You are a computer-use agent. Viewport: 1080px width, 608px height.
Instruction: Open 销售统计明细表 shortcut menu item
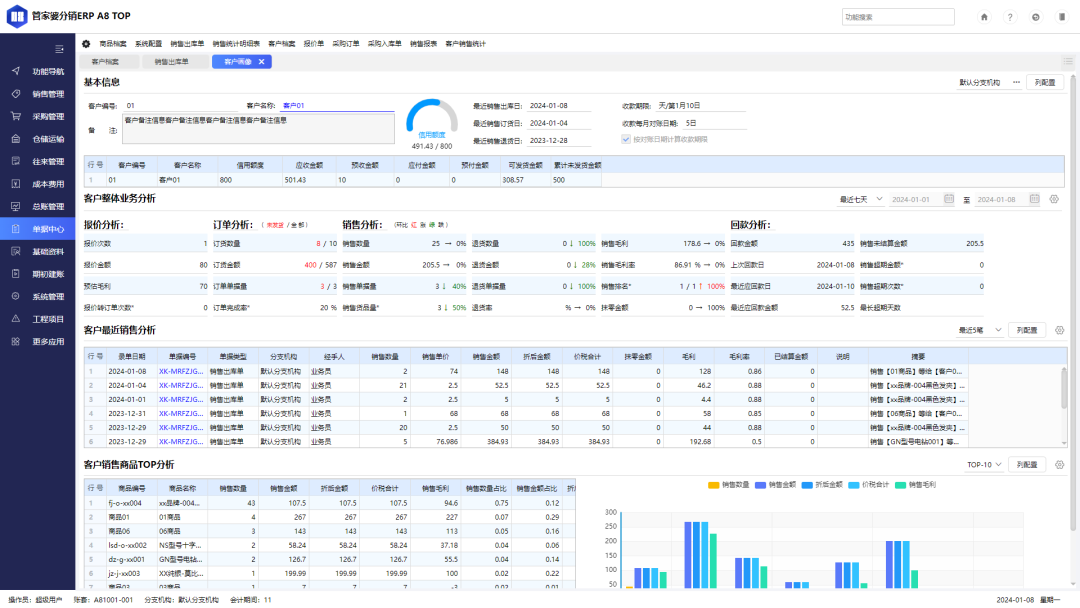(x=236, y=44)
